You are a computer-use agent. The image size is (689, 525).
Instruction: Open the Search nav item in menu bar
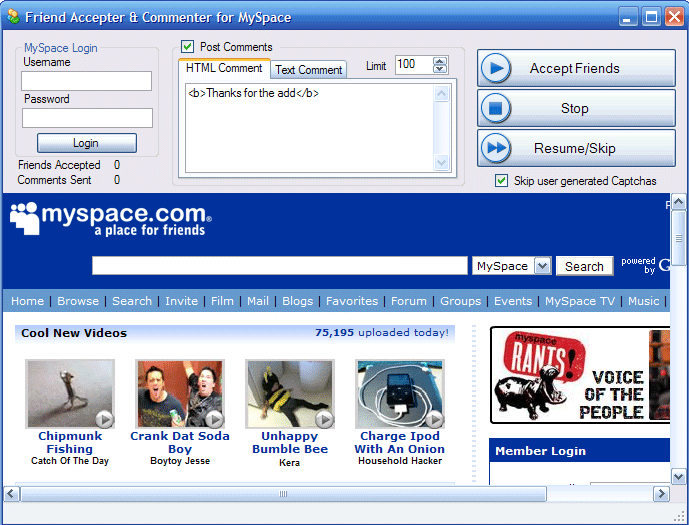132,301
